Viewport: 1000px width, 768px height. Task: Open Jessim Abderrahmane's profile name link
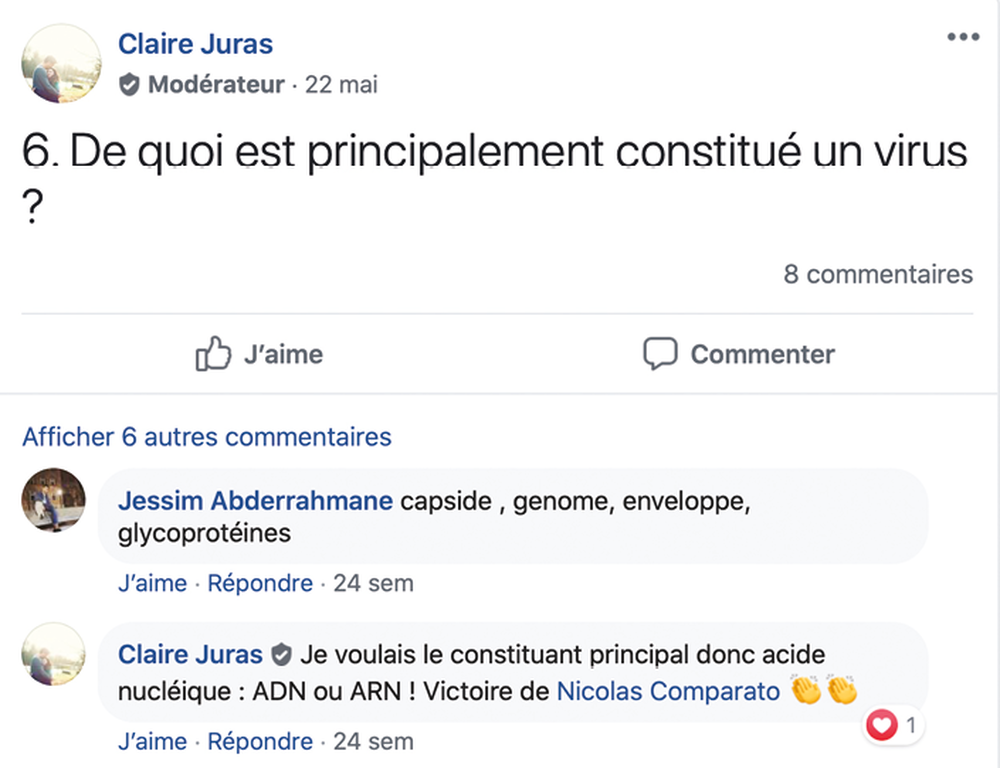point(255,501)
